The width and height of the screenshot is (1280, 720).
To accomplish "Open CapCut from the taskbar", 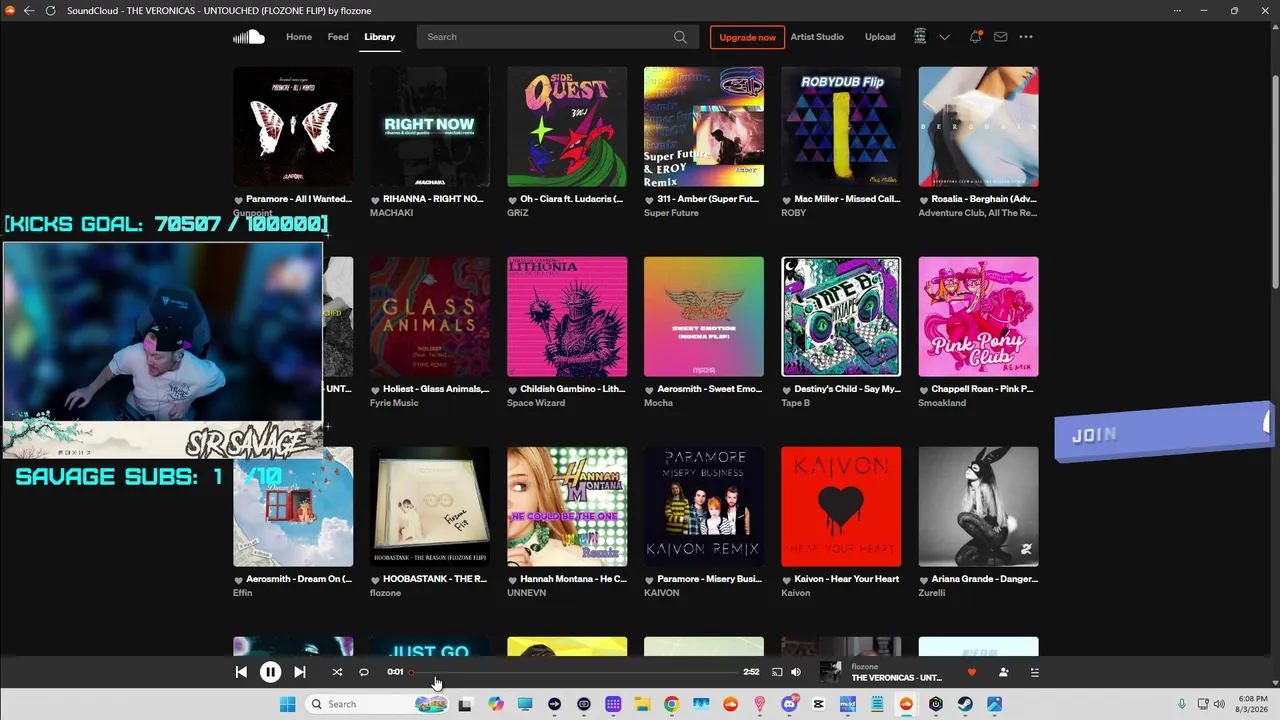I will [x=818, y=704].
